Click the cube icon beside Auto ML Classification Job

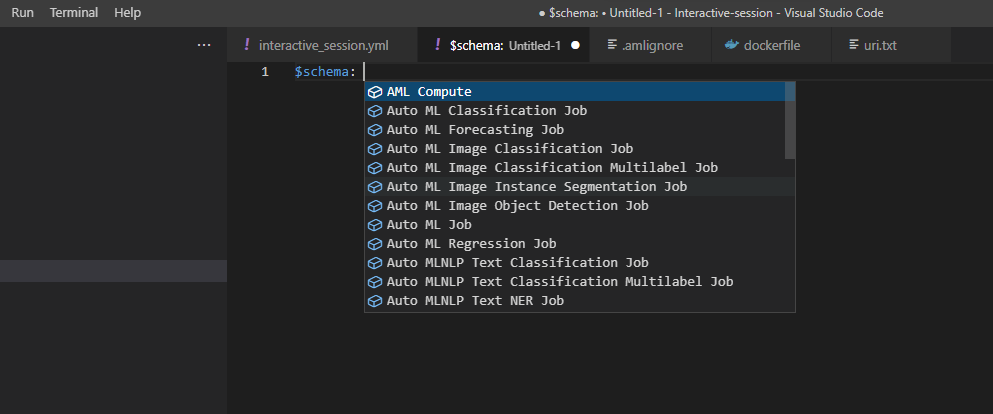375,111
